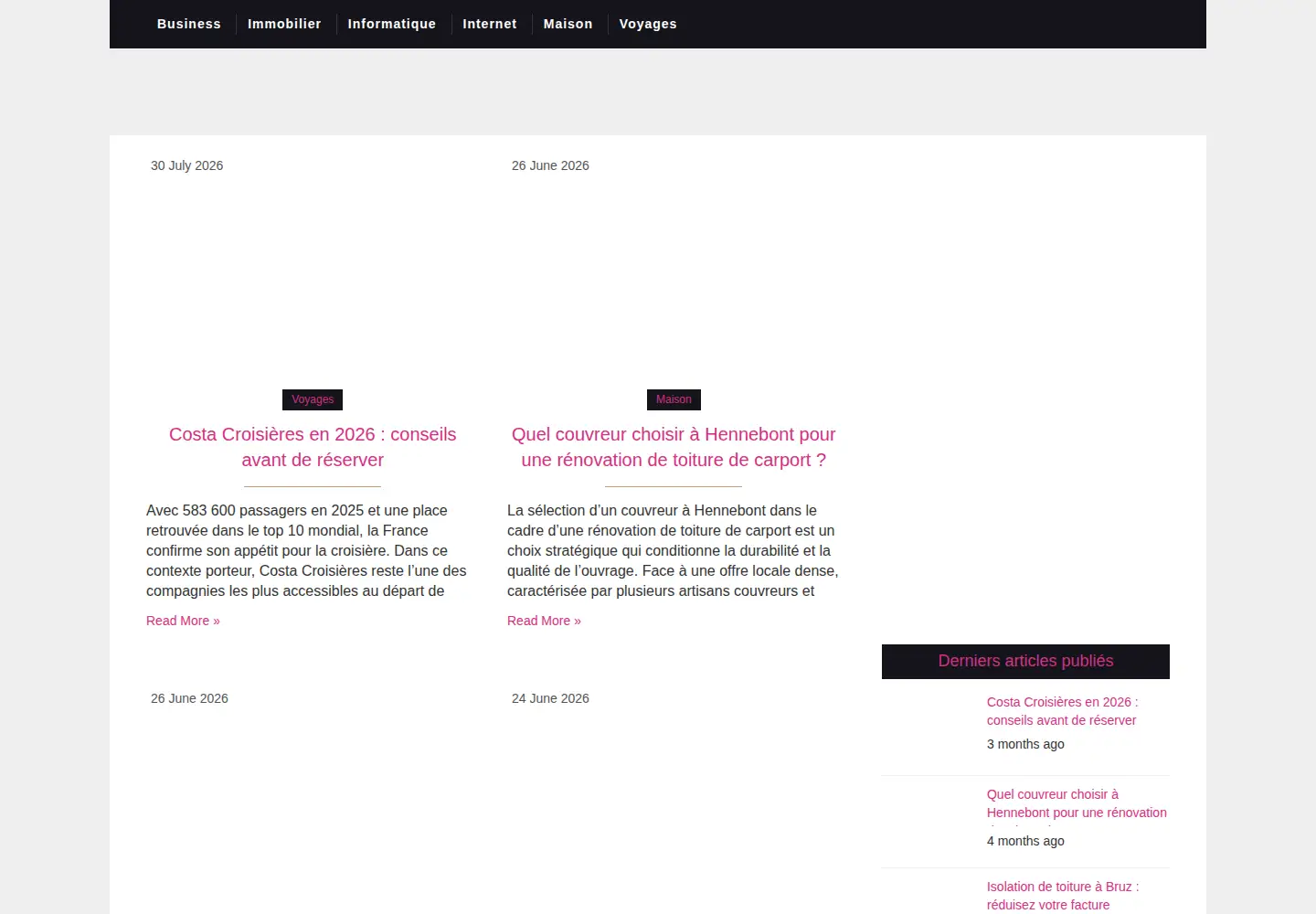Read more of the Costa Croisières article
1316x914 pixels.
(183, 621)
